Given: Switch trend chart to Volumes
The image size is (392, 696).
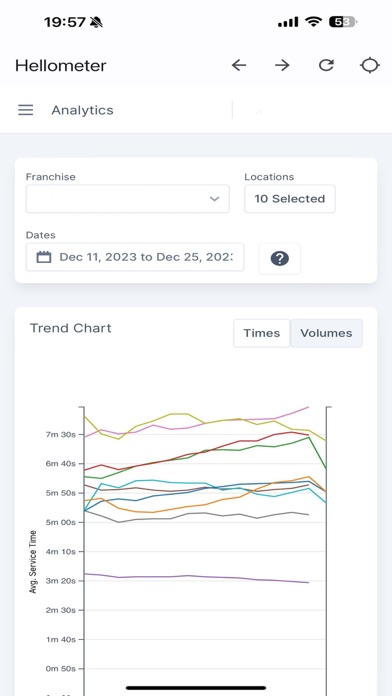Looking at the screenshot, I should coord(326,333).
